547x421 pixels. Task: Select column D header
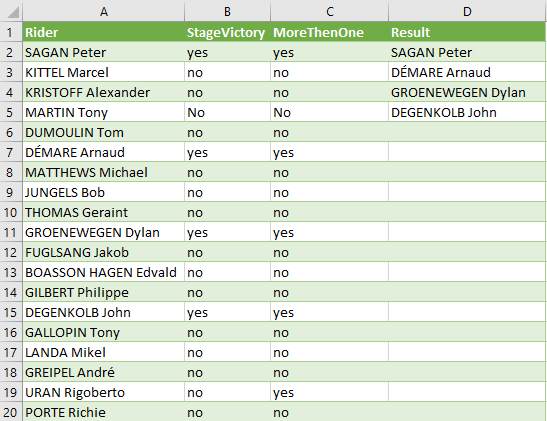(467, 12)
